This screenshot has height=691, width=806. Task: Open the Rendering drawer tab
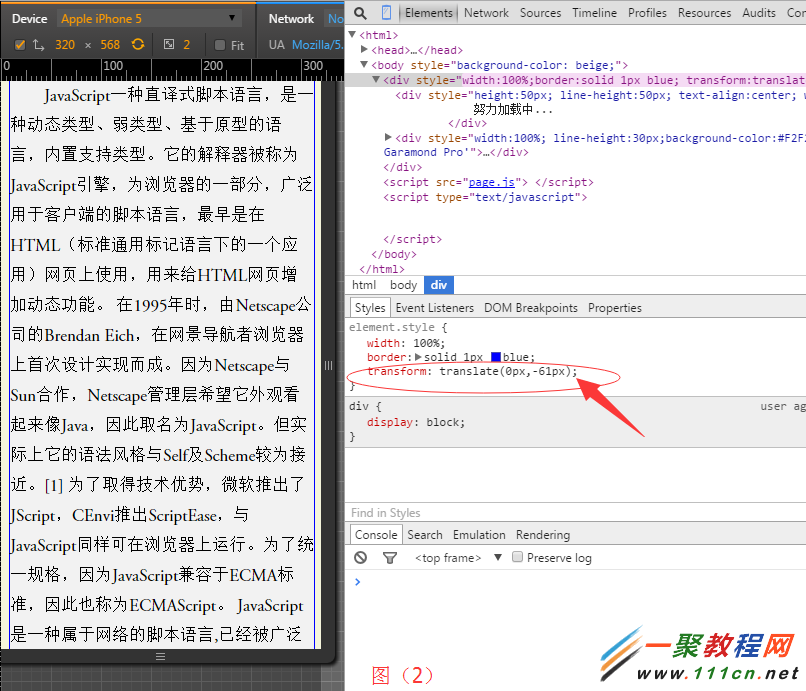pos(543,535)
